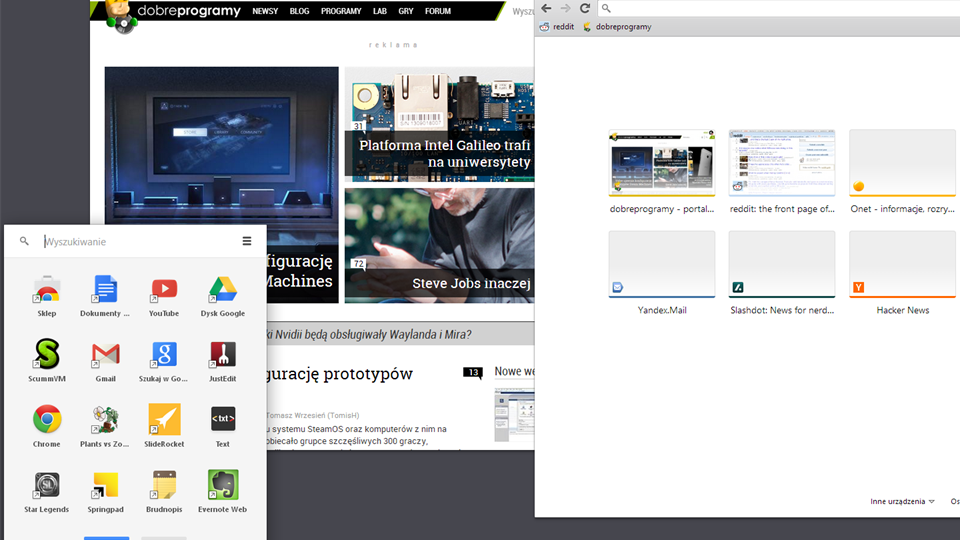Go back in Chrome window
960x540 pixels.
point(546,8)
